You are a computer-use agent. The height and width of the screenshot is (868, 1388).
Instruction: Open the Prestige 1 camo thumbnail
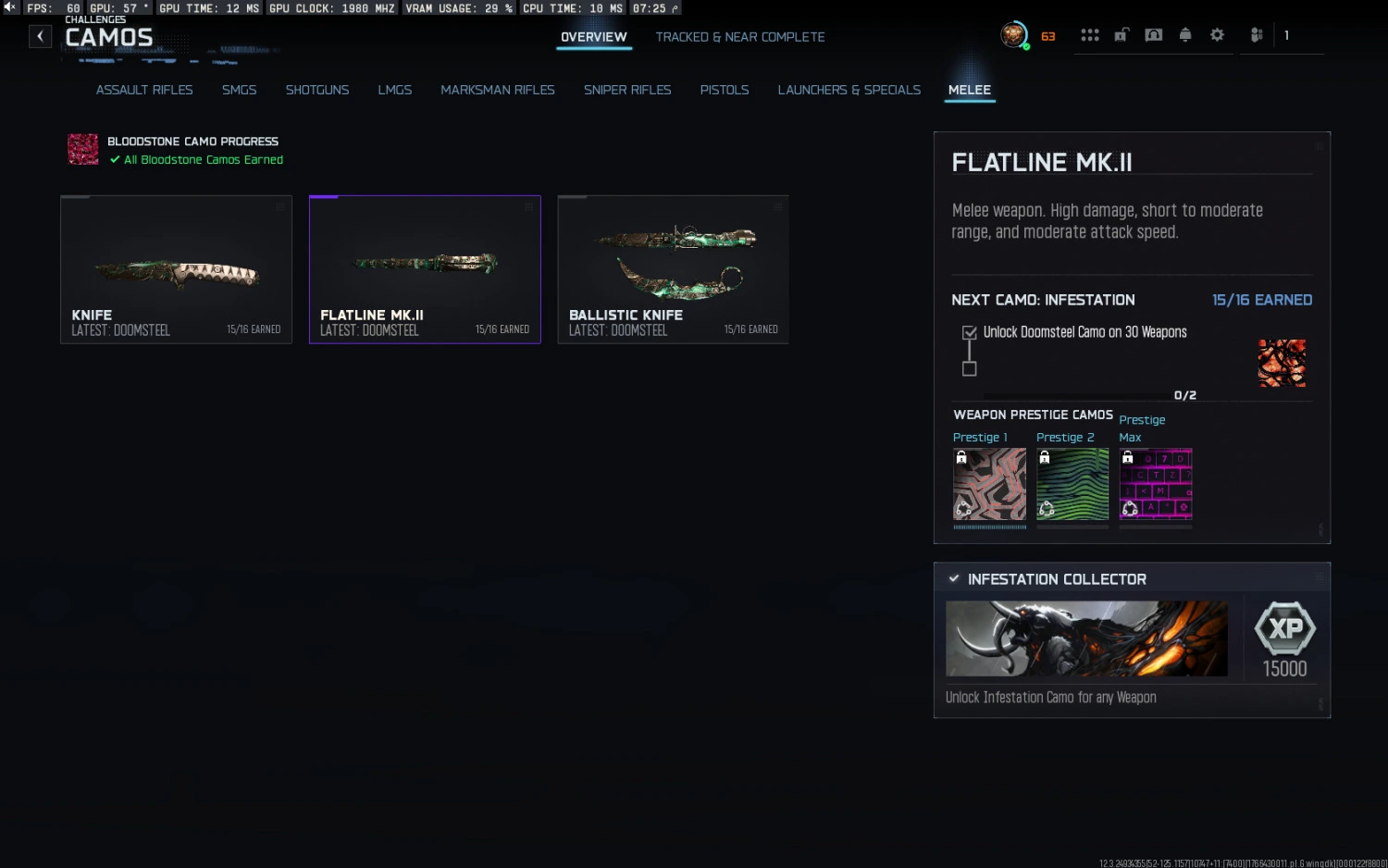[990, 484]
